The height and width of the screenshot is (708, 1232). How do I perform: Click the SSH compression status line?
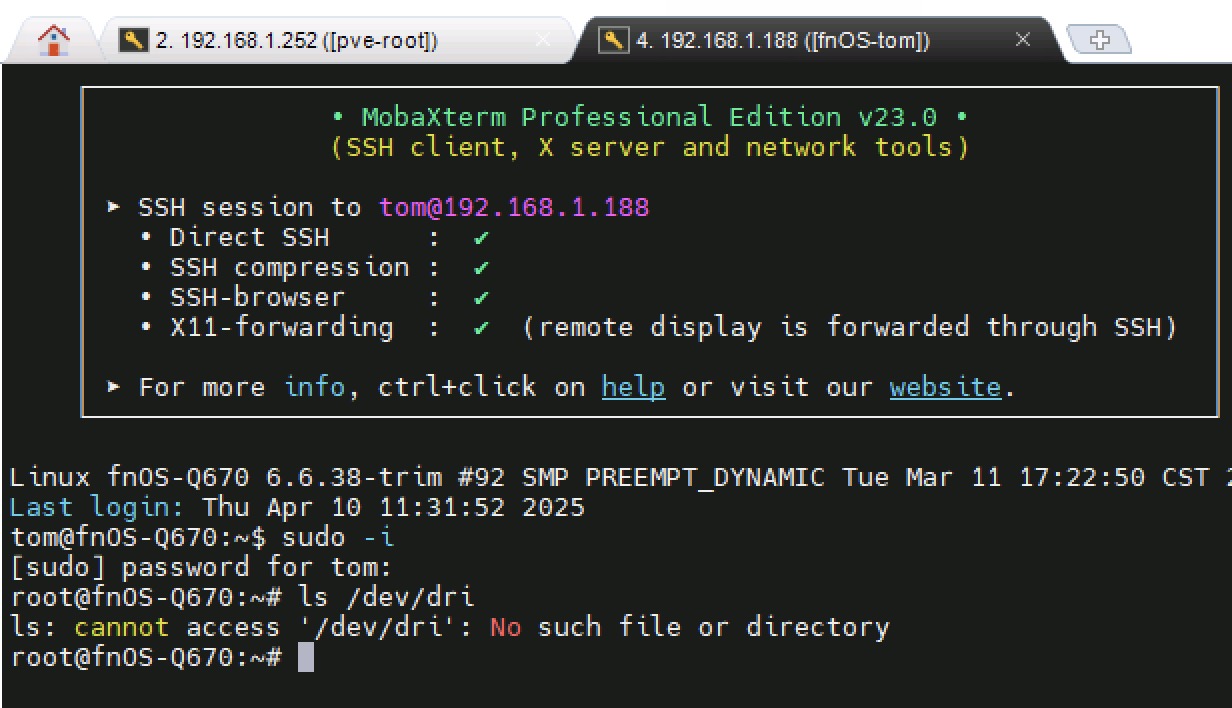pos(314,267)
